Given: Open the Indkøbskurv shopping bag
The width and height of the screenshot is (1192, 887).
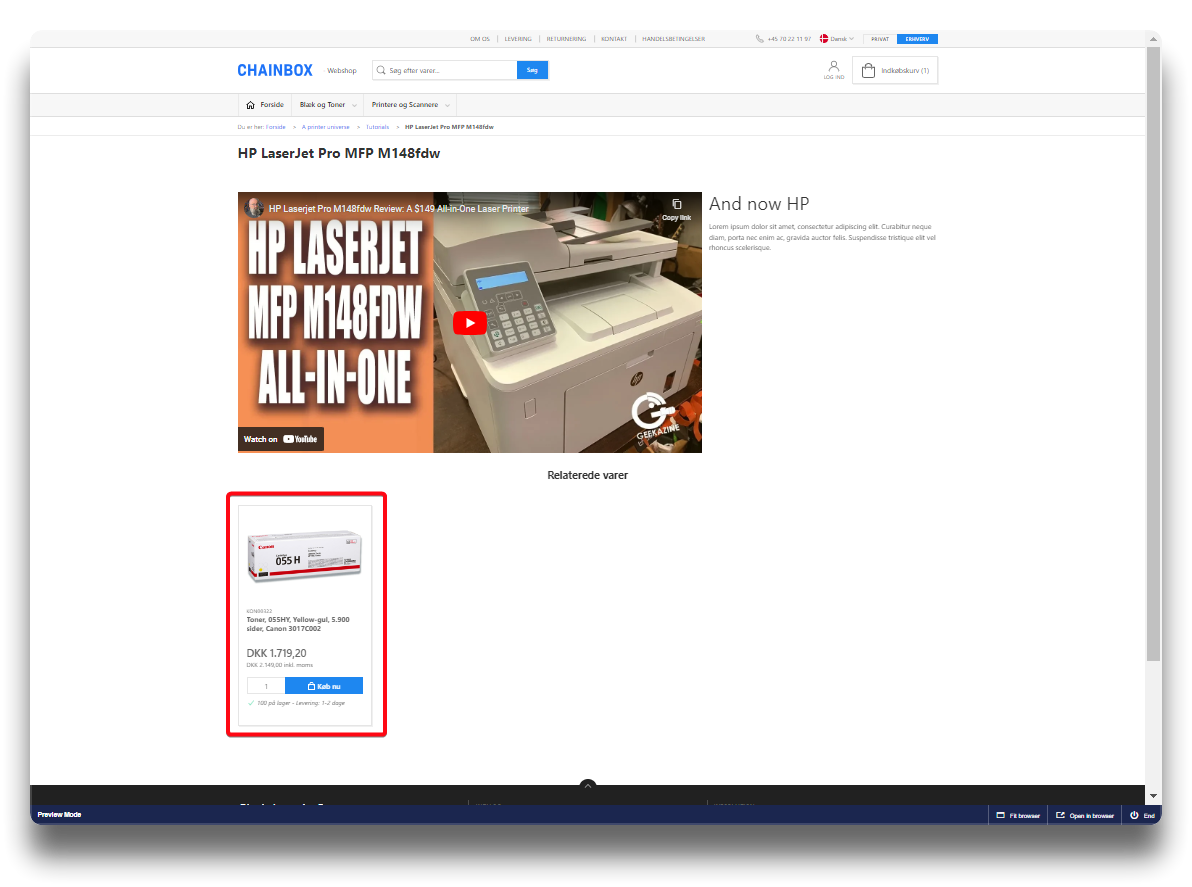Looking at the screenshot, I should pos(895,71).
